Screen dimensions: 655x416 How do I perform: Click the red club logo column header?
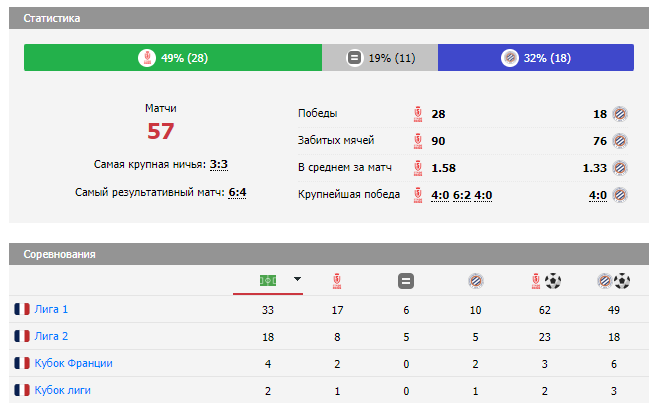(336, 281)
